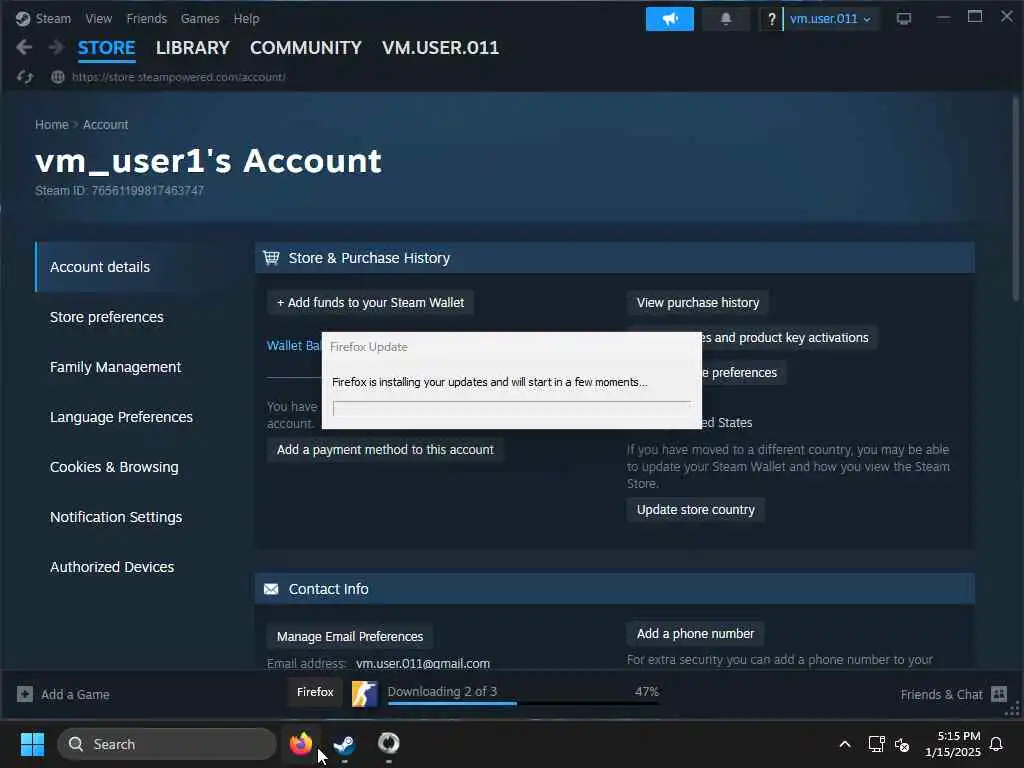This screenshot has height=768, width=1024.
Task: Click the Wallet Balance link
Action: coord(294,345)
